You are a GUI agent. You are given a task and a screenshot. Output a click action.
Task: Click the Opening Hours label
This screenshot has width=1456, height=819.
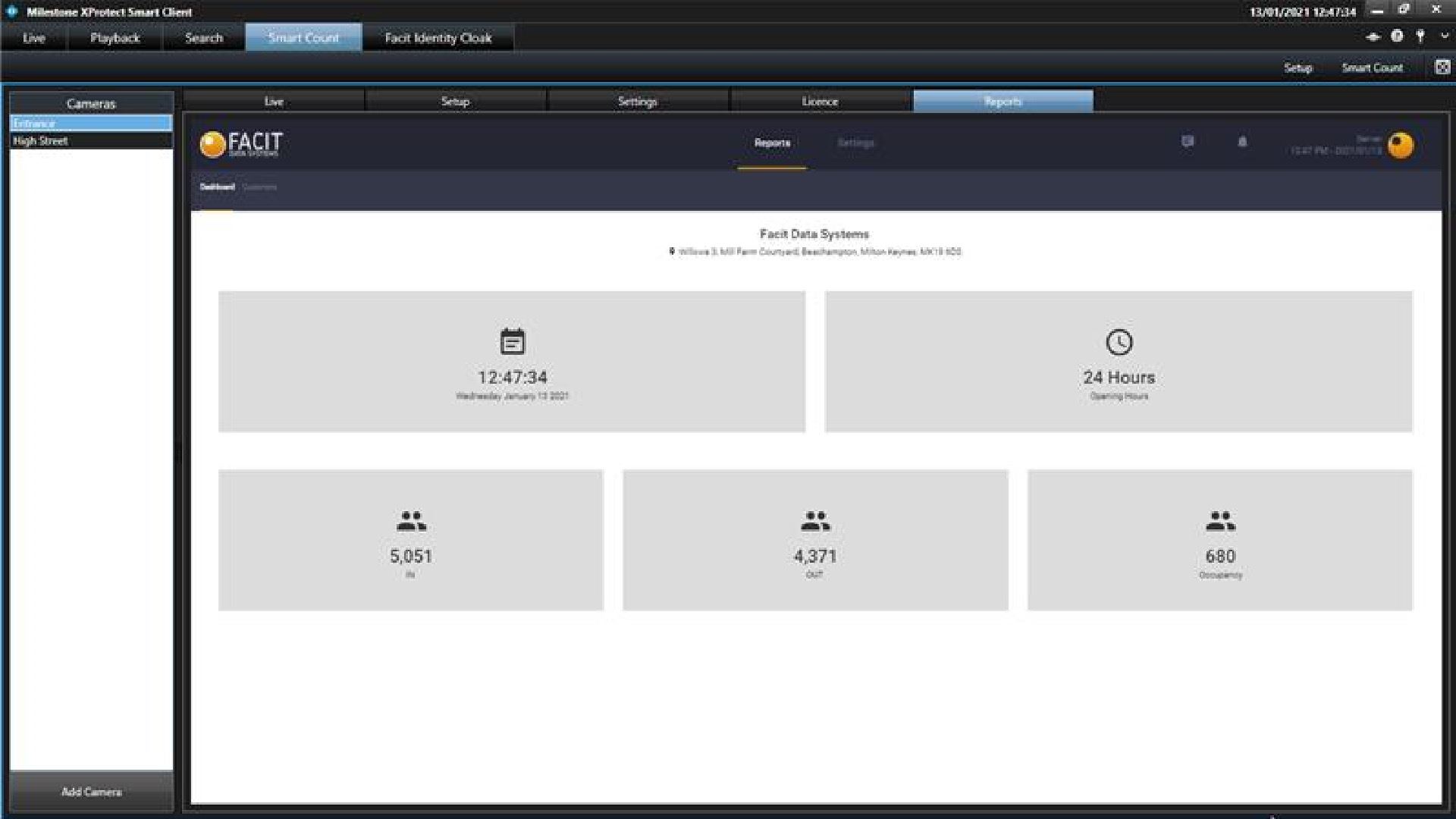1119,397
